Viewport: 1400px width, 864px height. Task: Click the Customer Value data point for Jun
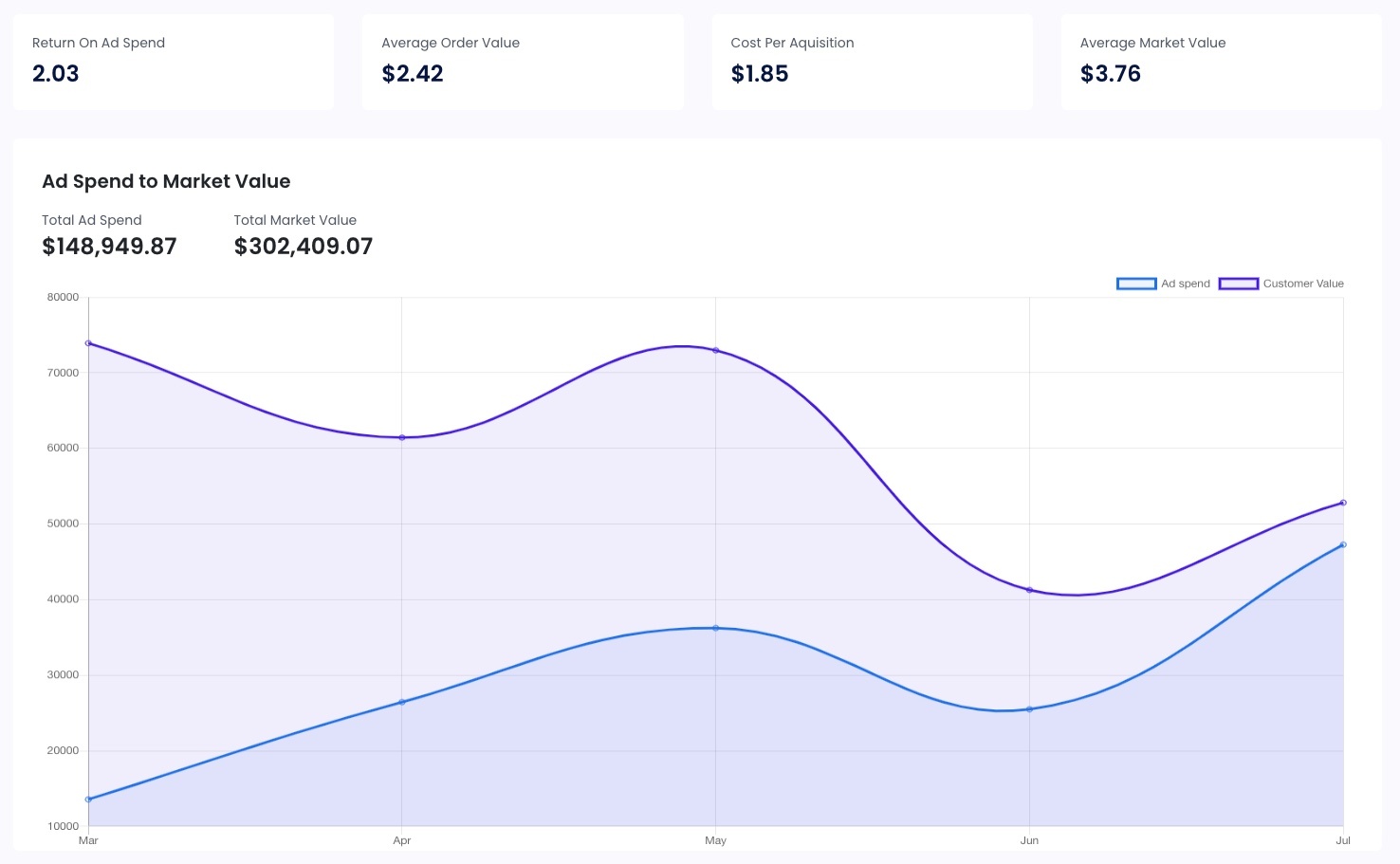pyautogui.click(x=1029, y=590)
